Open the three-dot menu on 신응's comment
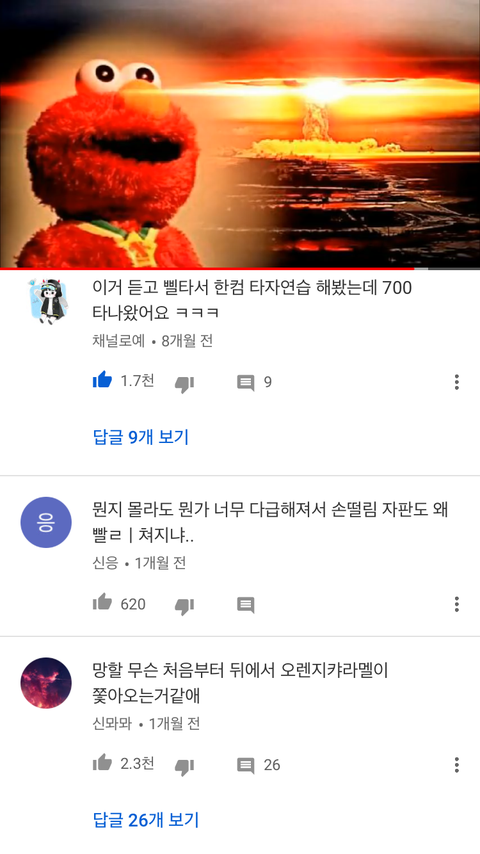The height and width of the screenshot is (854, 480). [x=457, y=604]
